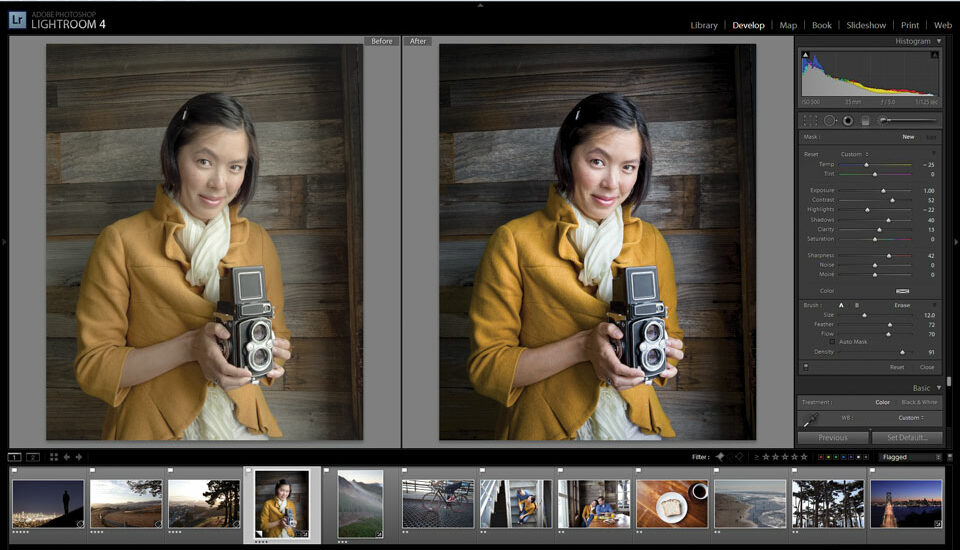The height and width of the screenshot is (550, 960).
Task: Click the Set Default button
Action: click(x=906, y=437)
